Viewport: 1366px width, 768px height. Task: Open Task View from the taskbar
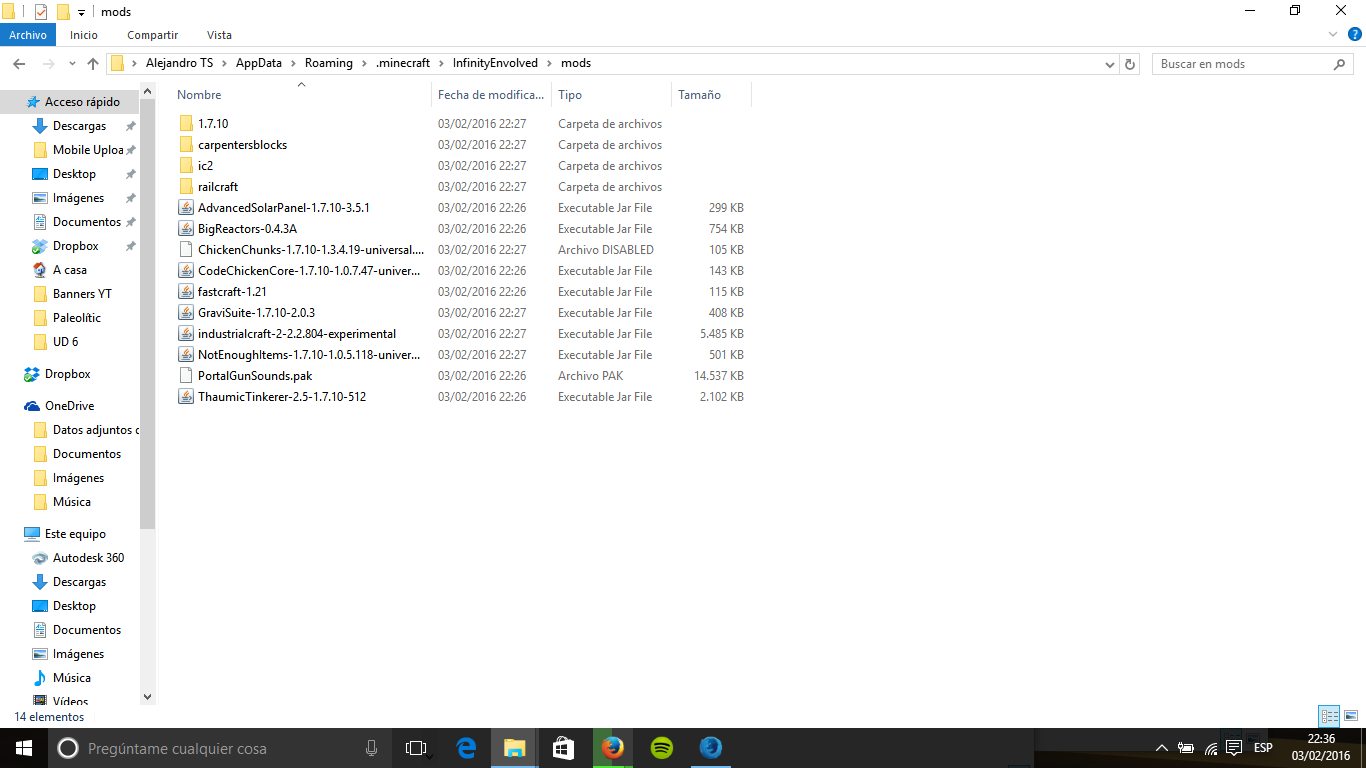(416, 748)
